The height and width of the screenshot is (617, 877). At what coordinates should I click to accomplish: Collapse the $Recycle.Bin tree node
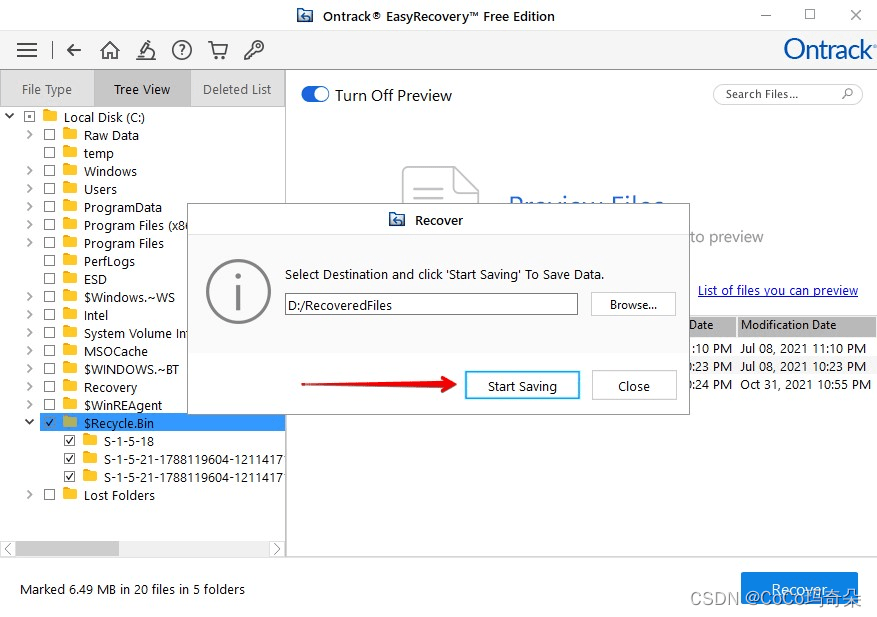[x=30, y=423]
